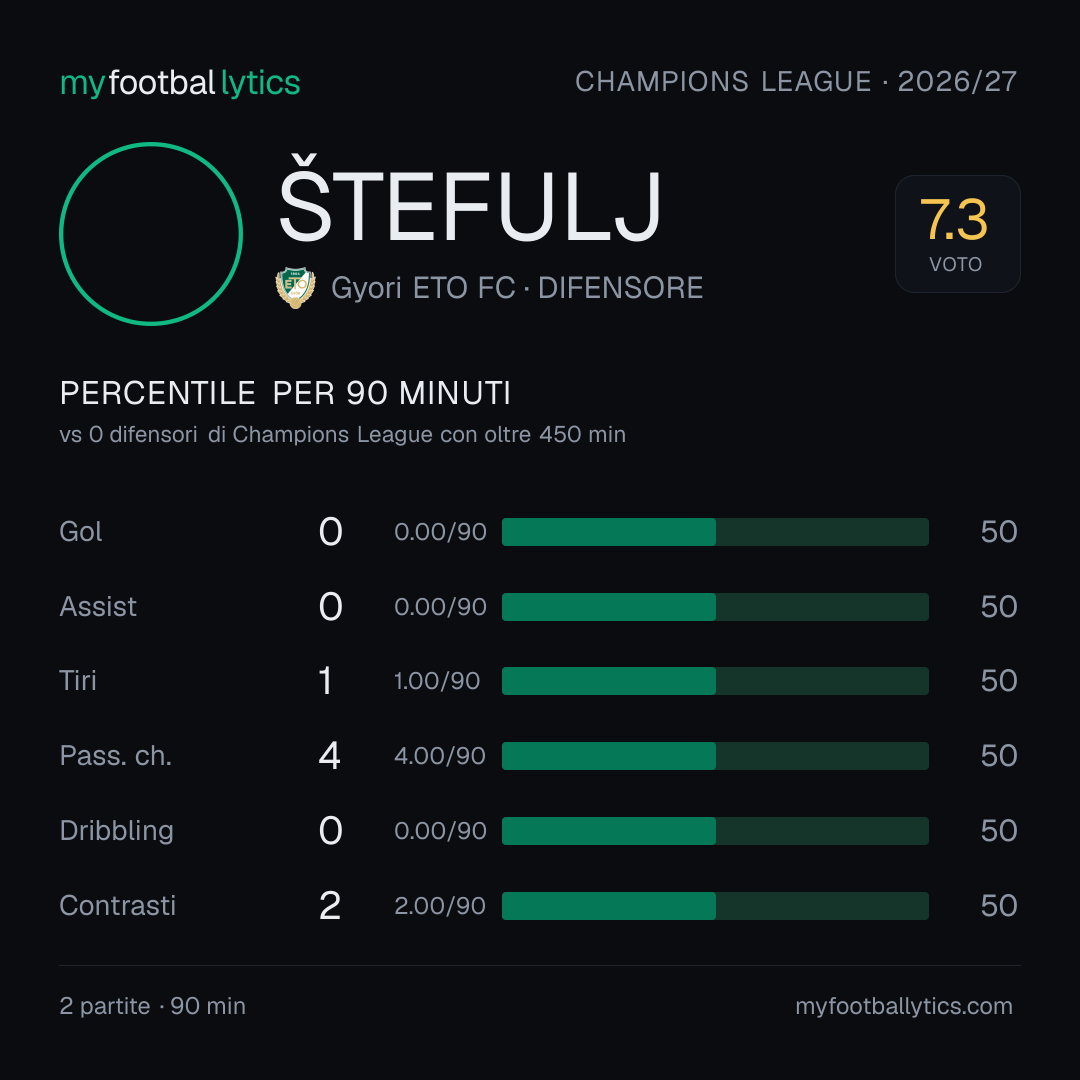Click the ŠTEFULJ player name heading
The height and width of the screenshot is (1080, 1080).
click(x=470, y=199)
